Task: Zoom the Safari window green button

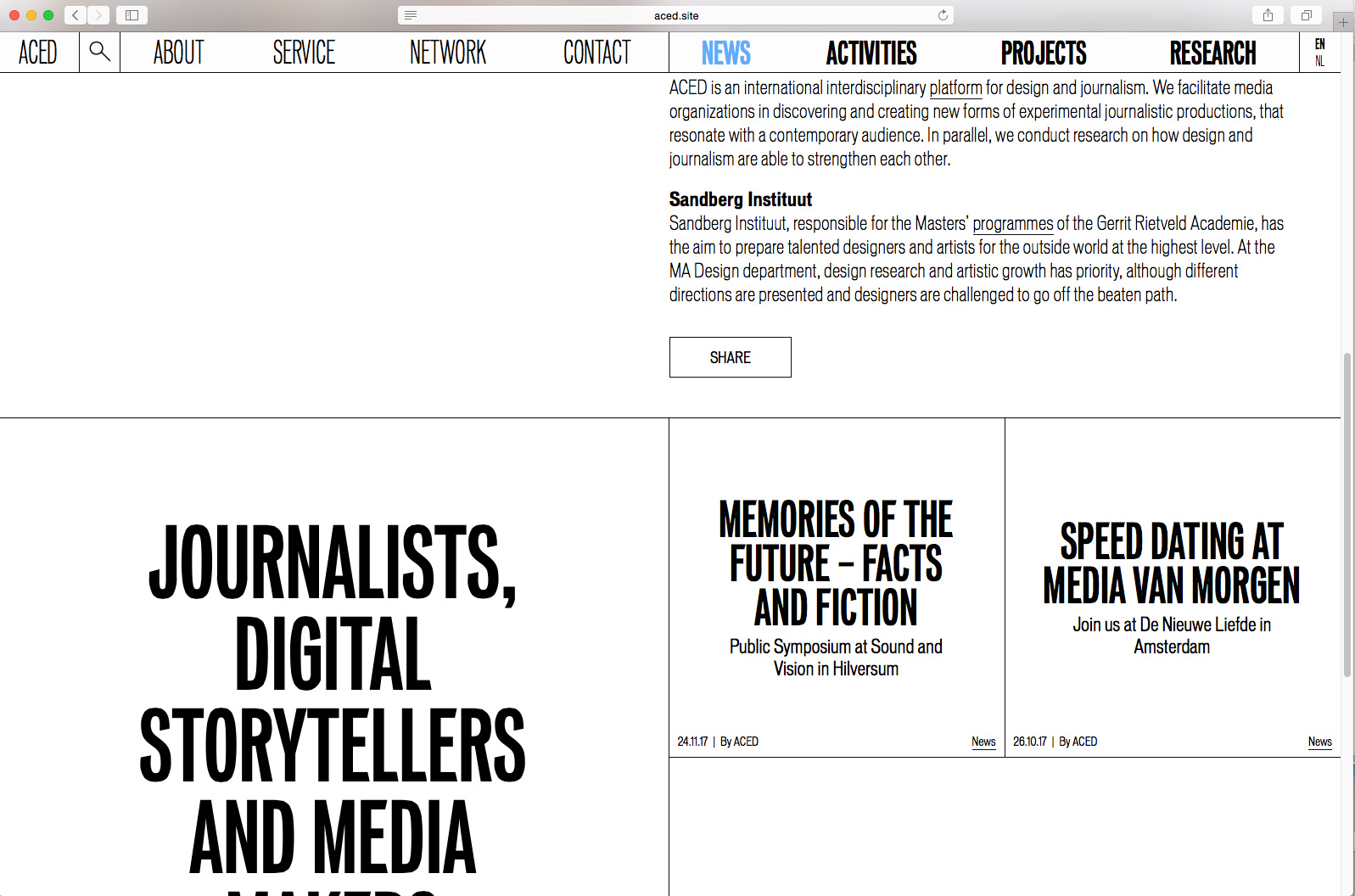Action: [x=48, y=15]
